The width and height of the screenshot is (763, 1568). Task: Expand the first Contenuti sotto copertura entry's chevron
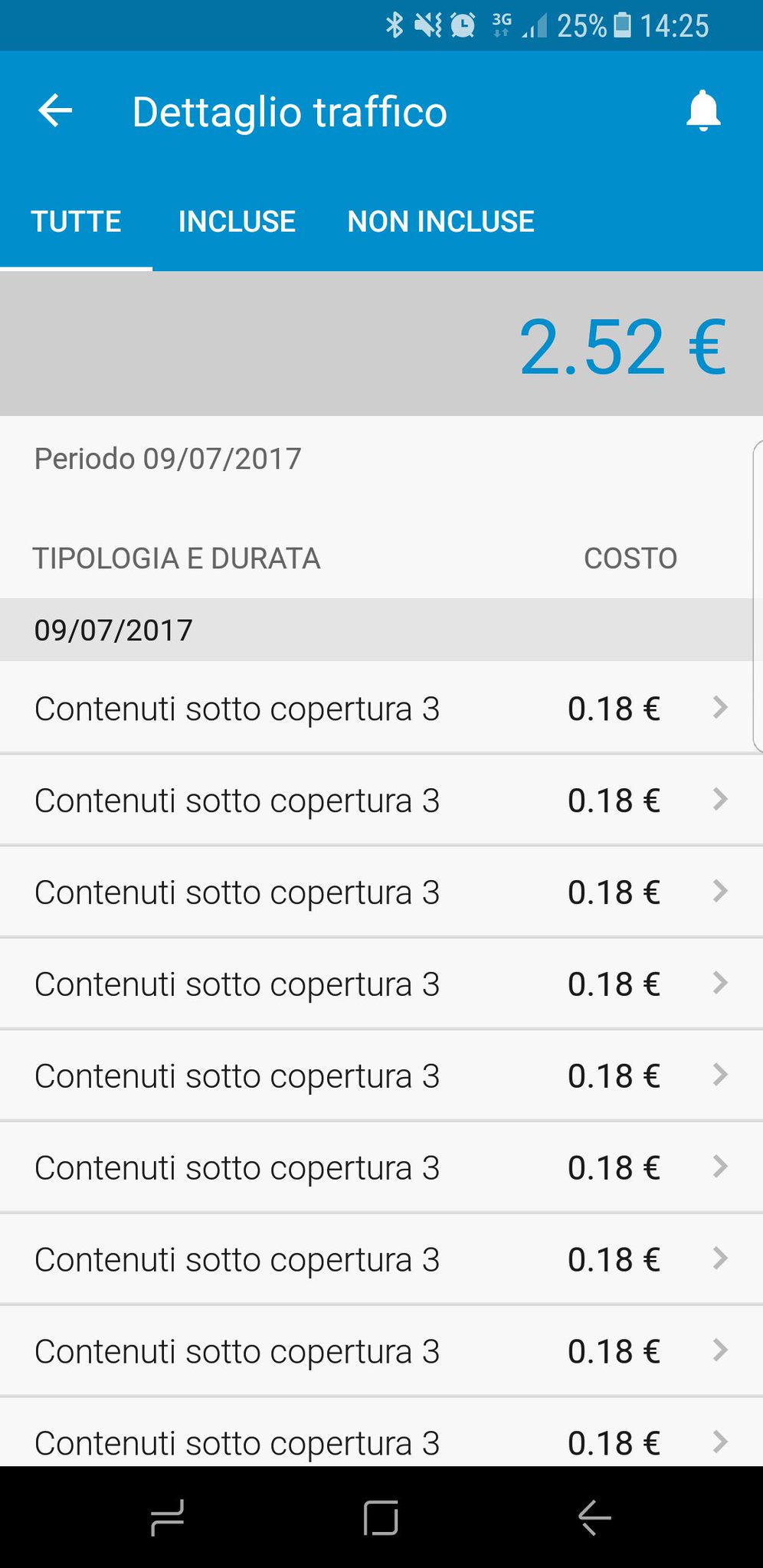point(719,707)
